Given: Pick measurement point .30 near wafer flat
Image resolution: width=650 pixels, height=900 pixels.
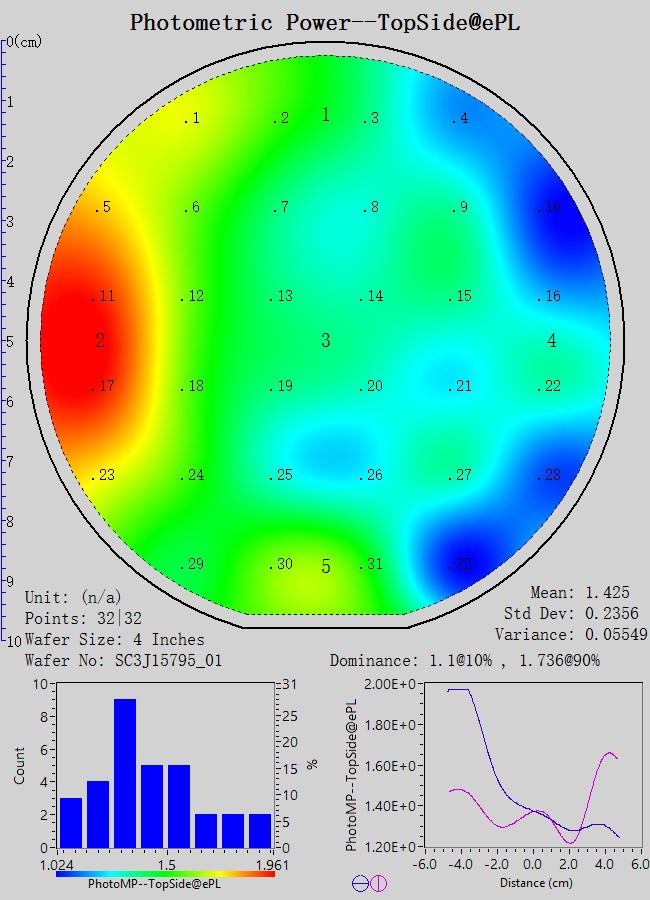Looking at the screenshot, I should tap(281, 565).
